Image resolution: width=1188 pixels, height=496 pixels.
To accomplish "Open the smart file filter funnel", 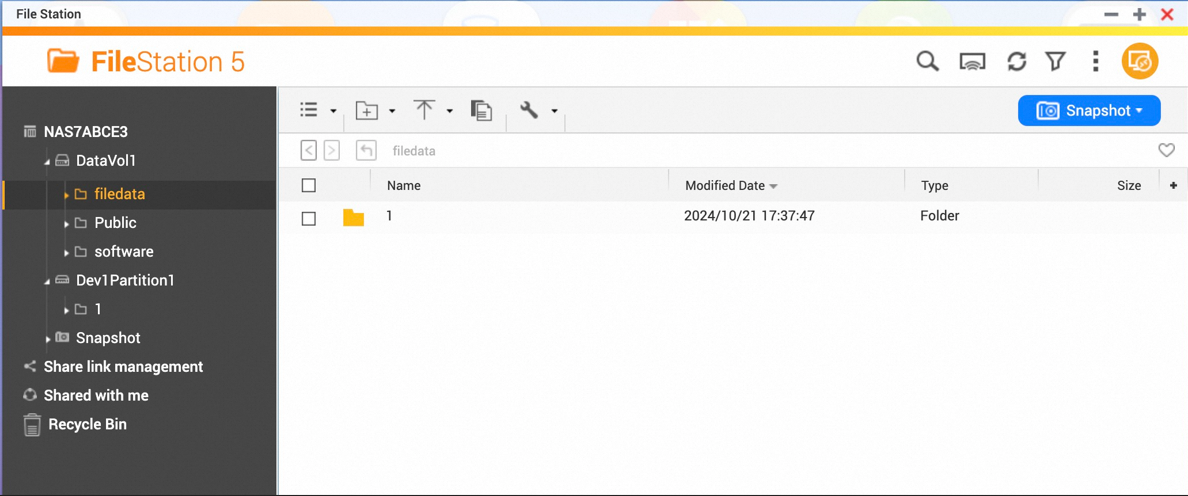I will tap(1055, 61).
